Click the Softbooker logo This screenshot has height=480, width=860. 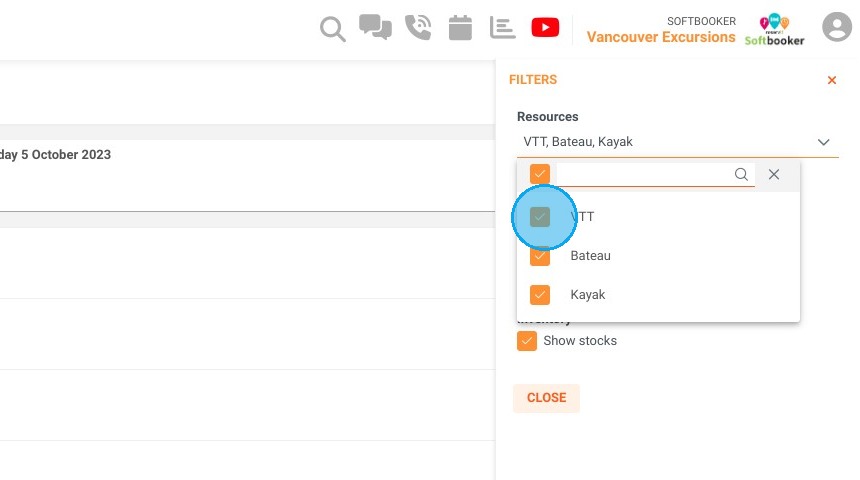pyautogui.click(x=774, y=30)
